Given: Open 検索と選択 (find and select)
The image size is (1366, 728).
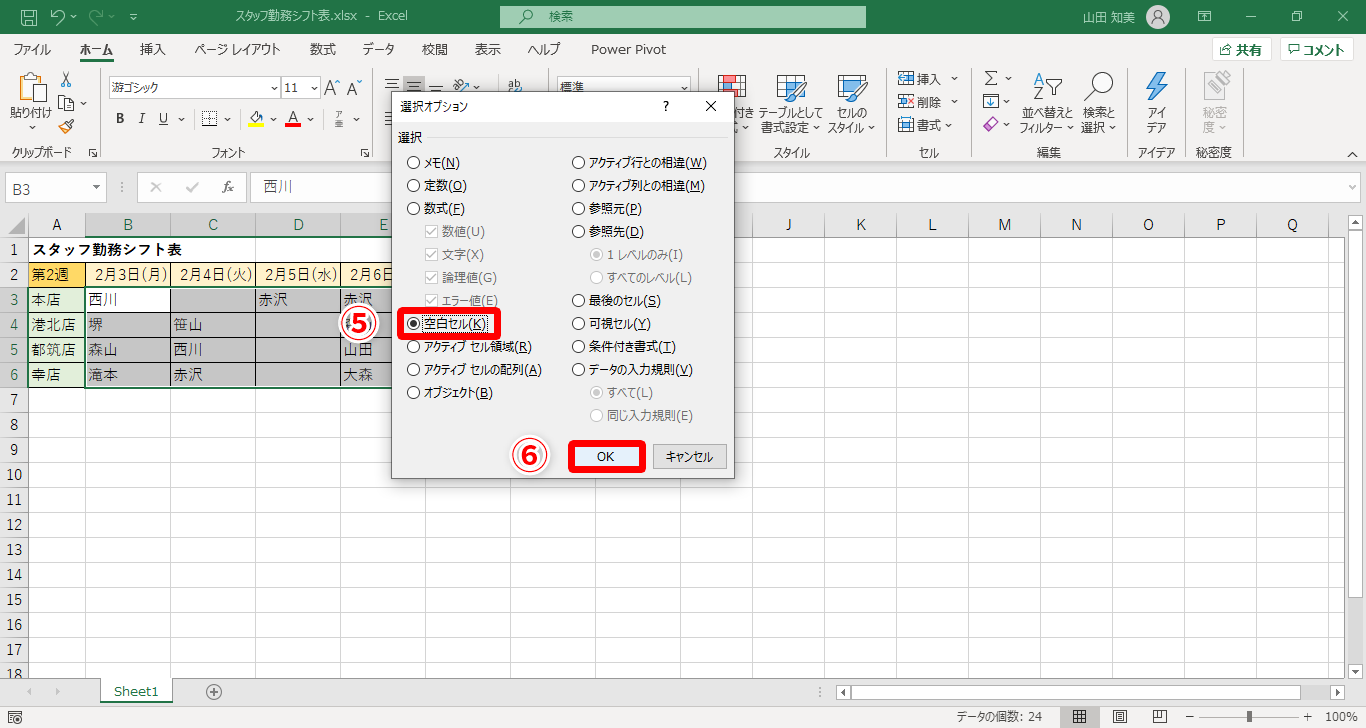Looking at the screenshot, I should (x=1098, y=104).
